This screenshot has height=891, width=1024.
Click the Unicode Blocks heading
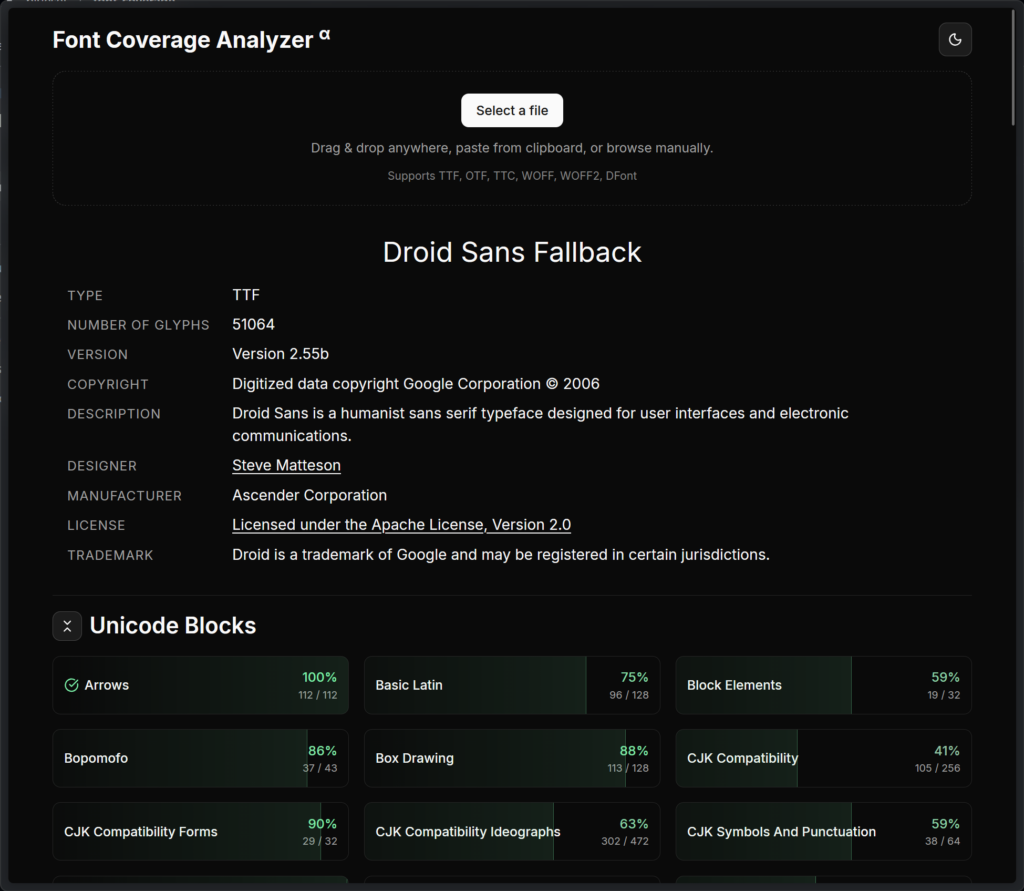coord(173,626)
